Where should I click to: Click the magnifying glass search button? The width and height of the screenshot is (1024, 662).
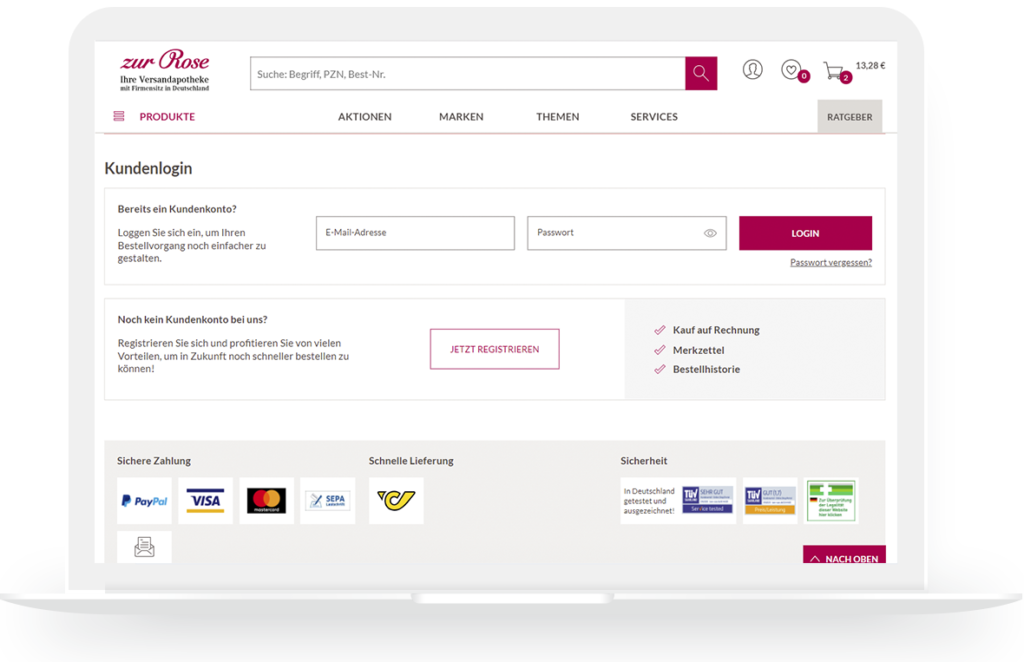tap(701, 73)
